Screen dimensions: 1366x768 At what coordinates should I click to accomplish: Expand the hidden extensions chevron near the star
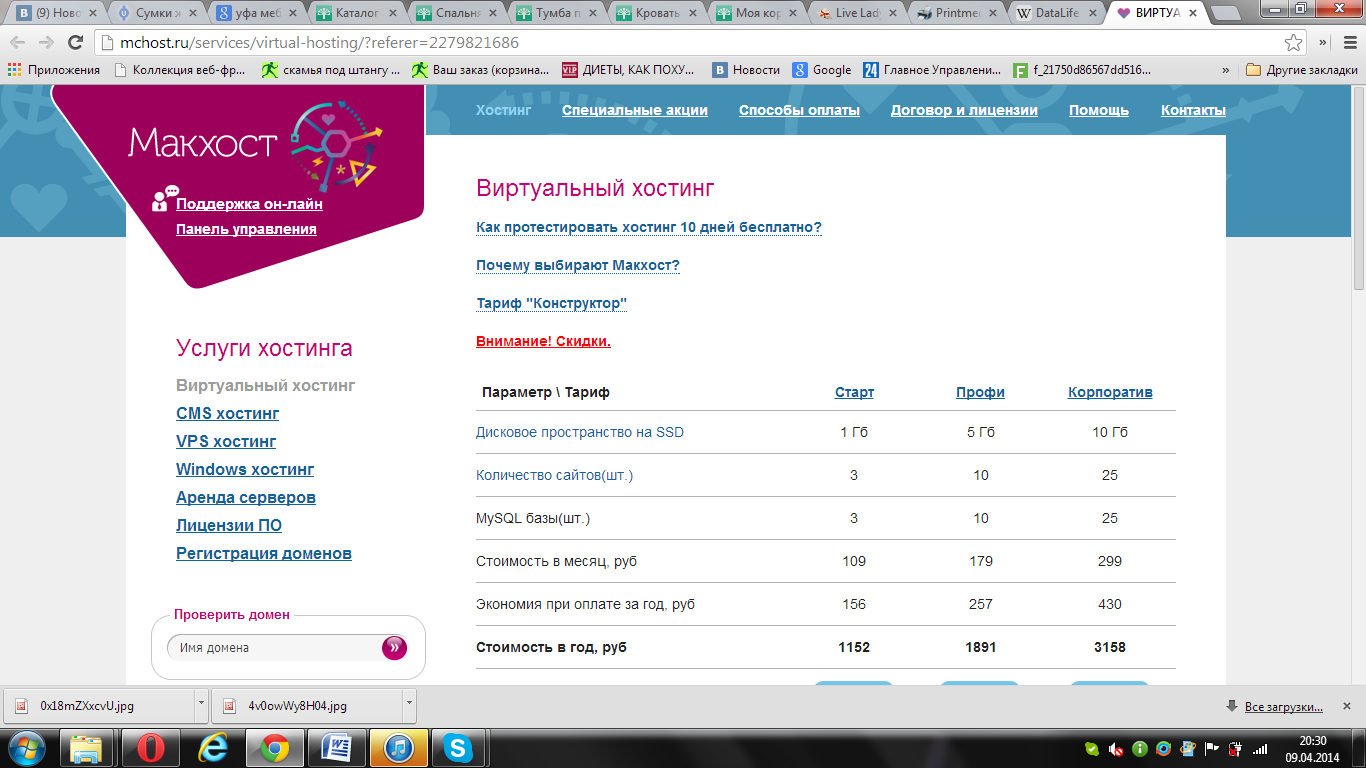(1322, 43)
